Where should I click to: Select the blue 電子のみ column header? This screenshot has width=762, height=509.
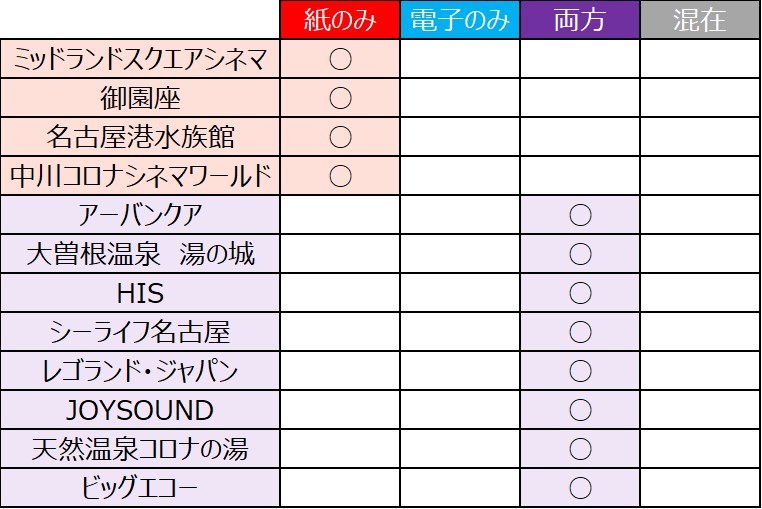click(460, 20)
